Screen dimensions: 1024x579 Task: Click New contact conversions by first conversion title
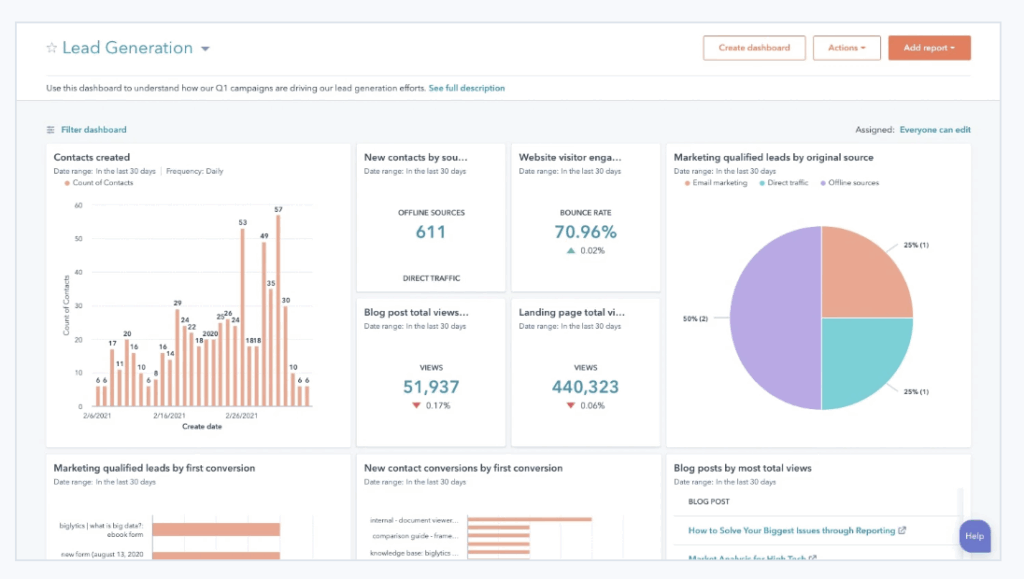(463, 468)
